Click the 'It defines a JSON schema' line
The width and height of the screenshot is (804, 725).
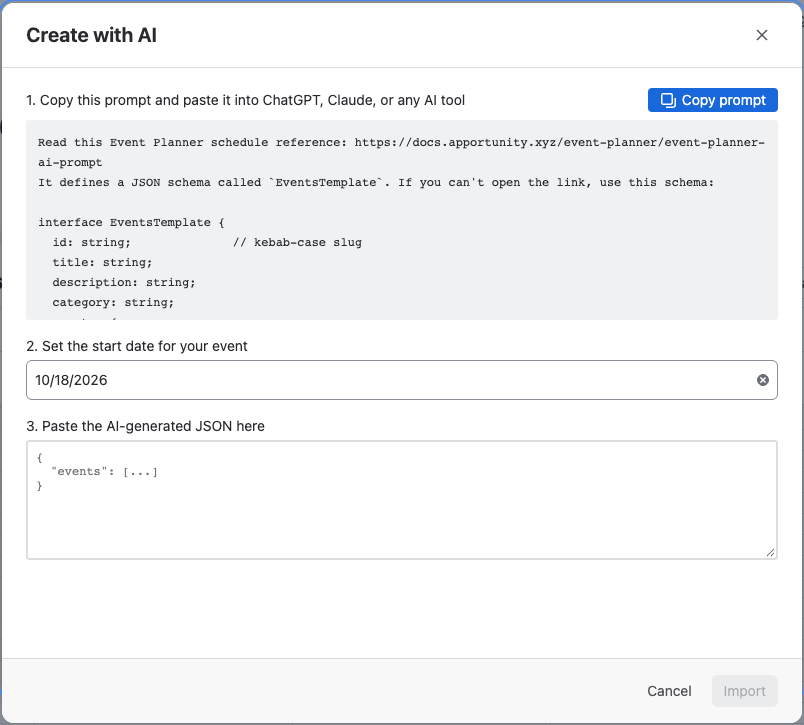(375, 183)
